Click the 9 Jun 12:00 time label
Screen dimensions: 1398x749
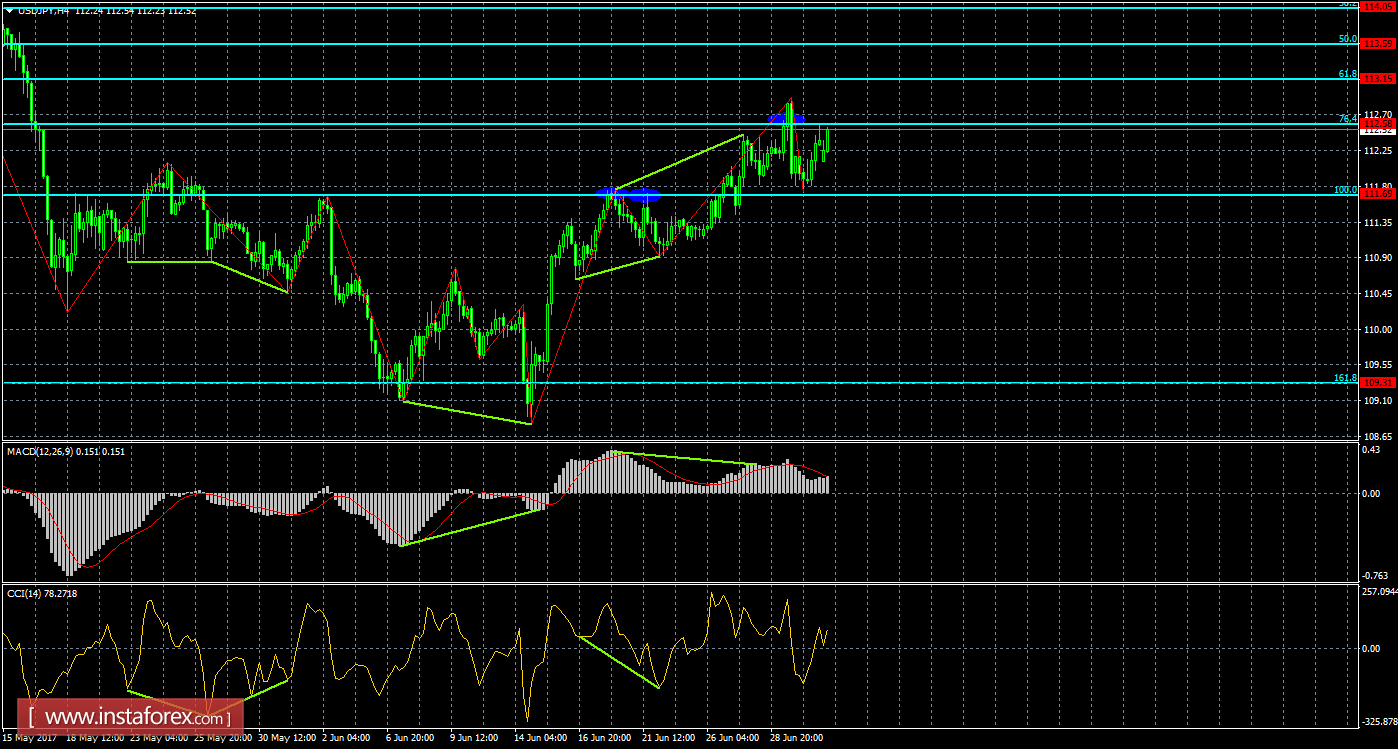click(474, 739)
